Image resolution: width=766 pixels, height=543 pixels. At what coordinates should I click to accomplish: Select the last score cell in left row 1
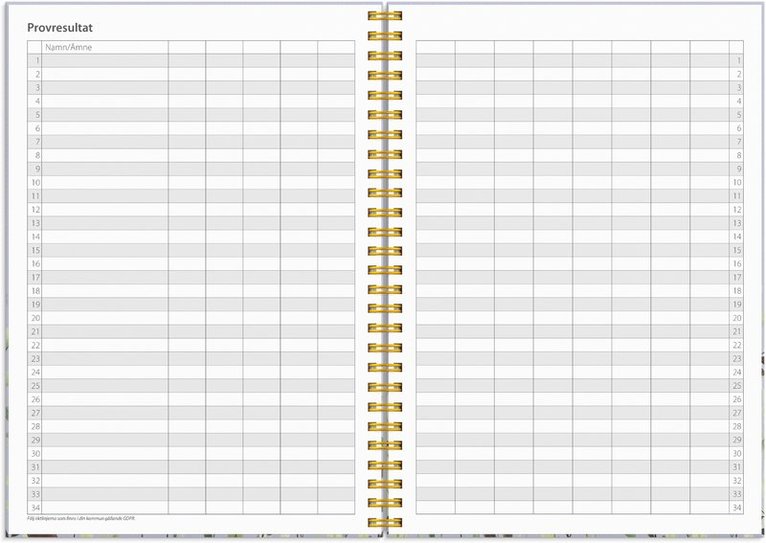336,61
